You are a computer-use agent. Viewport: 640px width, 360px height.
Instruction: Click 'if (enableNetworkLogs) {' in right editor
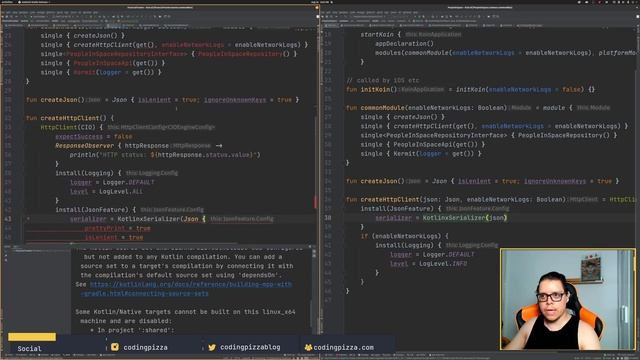pos(404,236)
